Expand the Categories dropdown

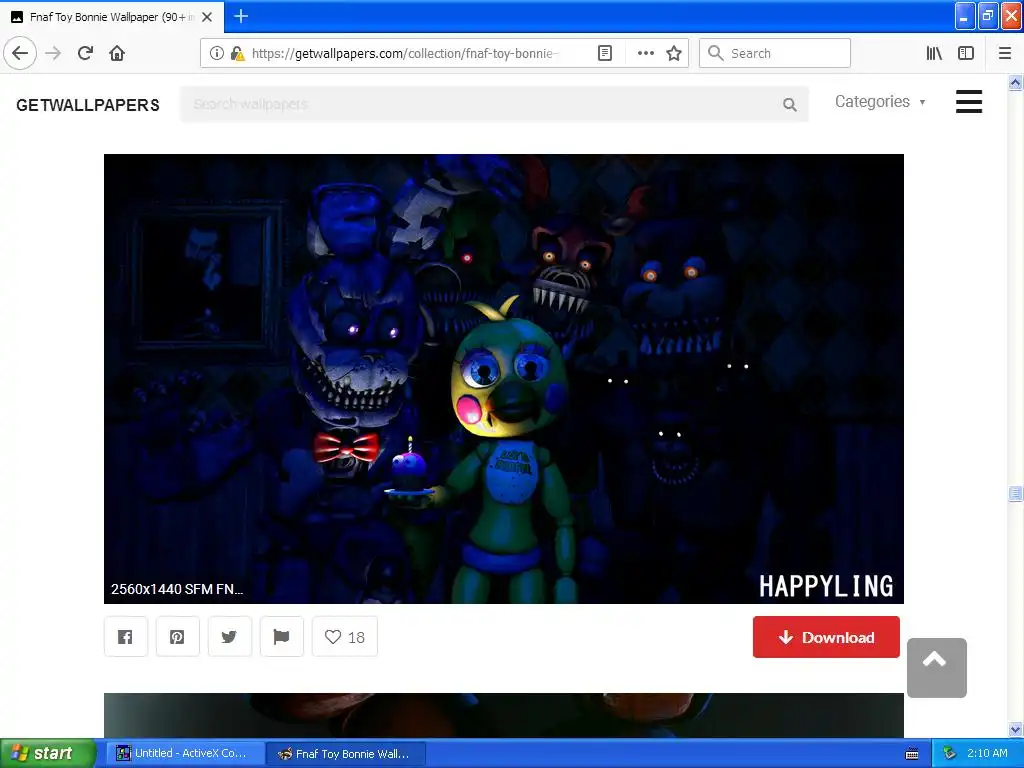pos(880,102)
